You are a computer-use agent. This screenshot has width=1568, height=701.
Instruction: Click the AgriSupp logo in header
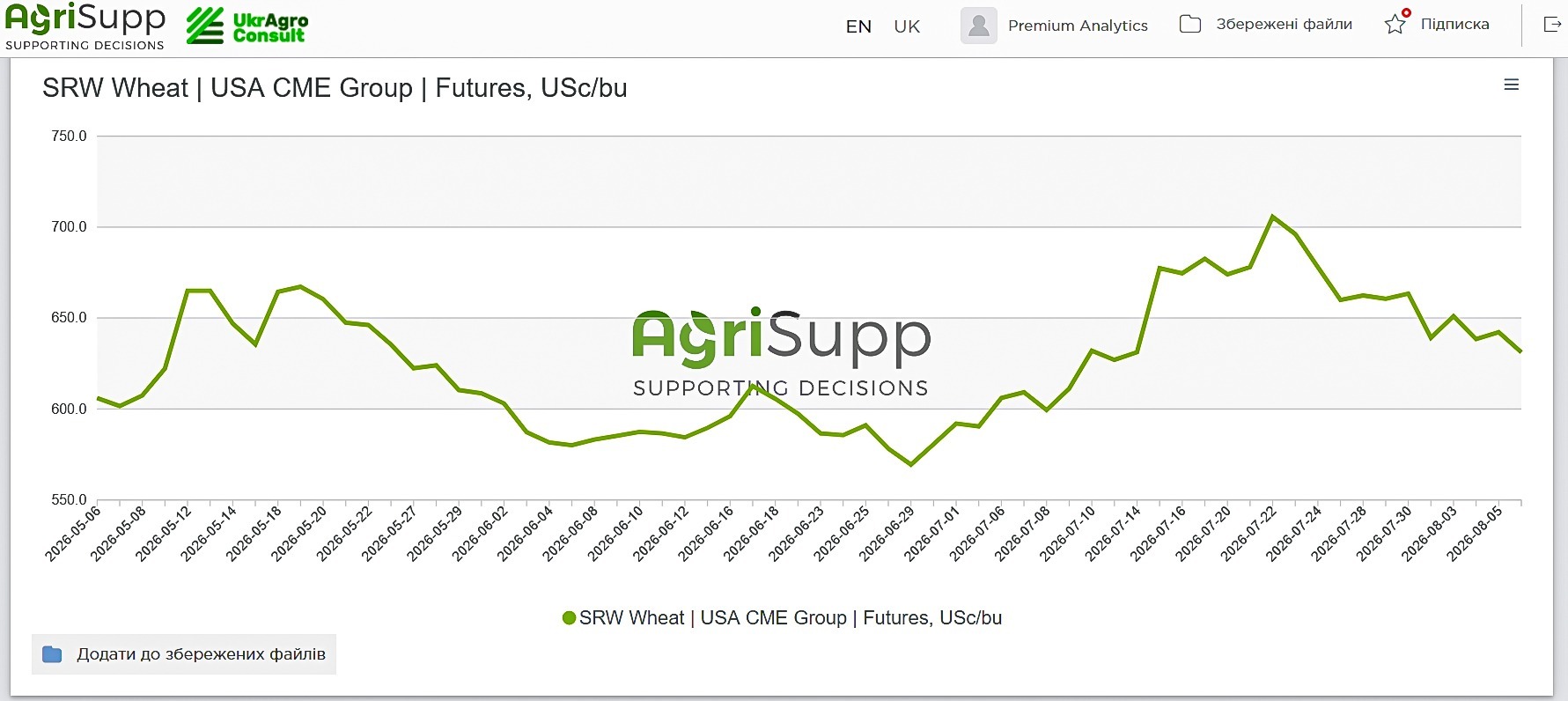[x=85, y=26]
